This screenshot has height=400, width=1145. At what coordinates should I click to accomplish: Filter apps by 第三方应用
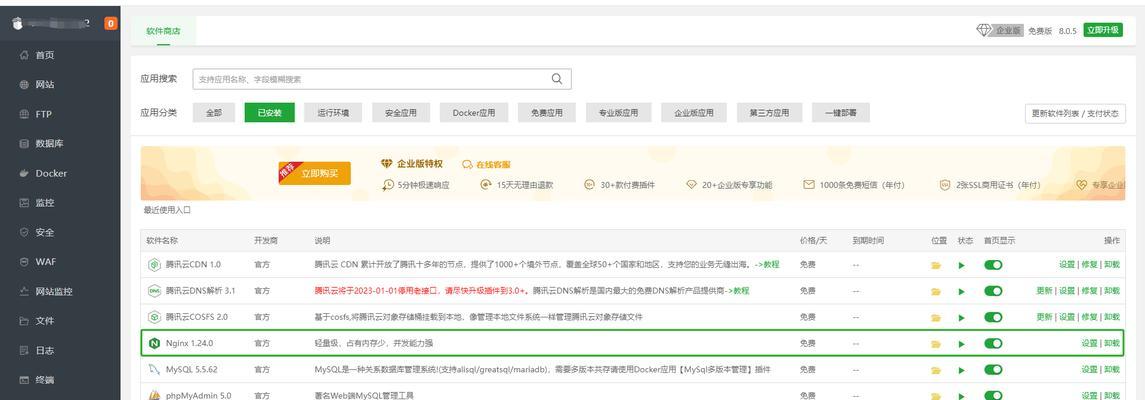(x=769, y=113)
